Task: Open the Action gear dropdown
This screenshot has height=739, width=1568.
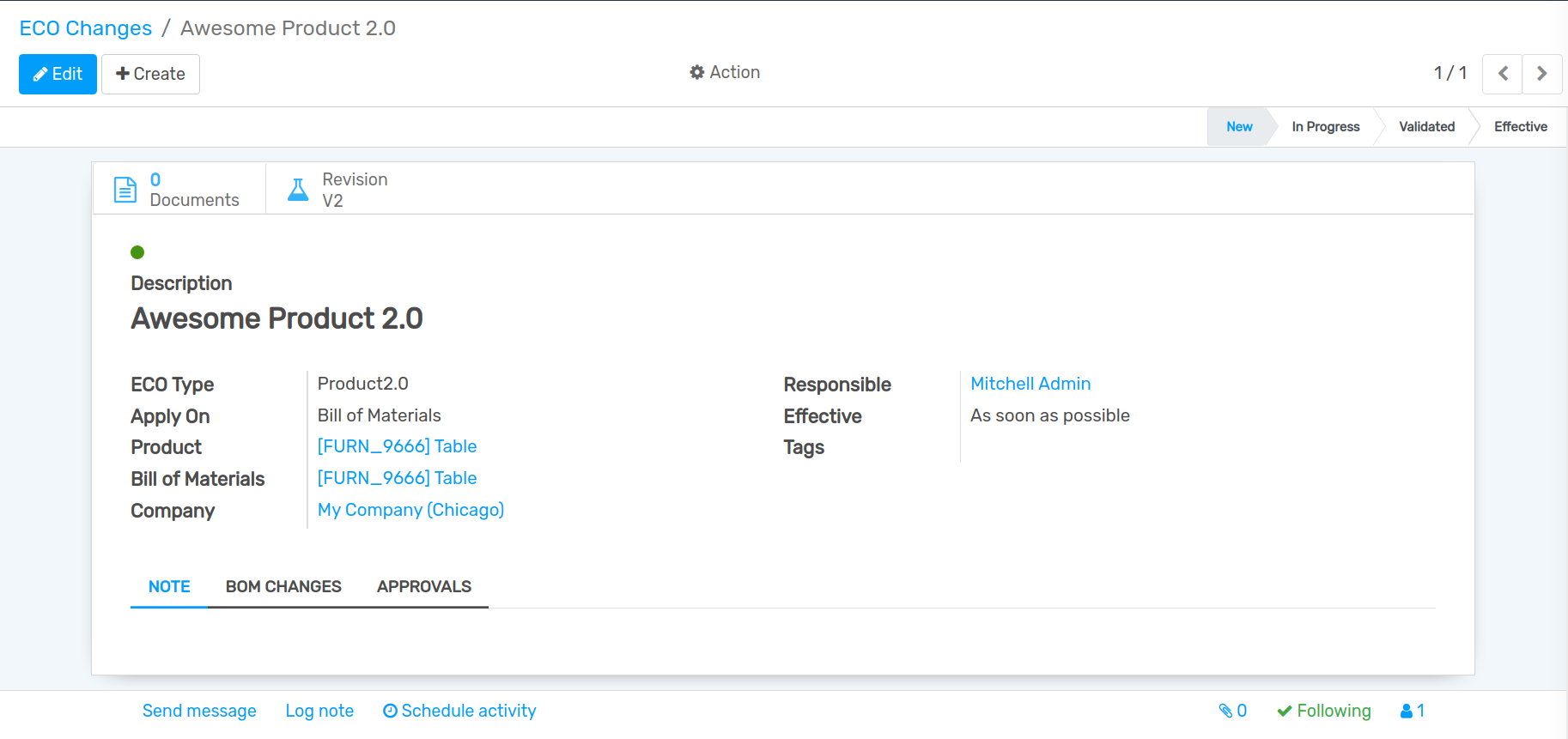Action: click(x=725, y=73)
